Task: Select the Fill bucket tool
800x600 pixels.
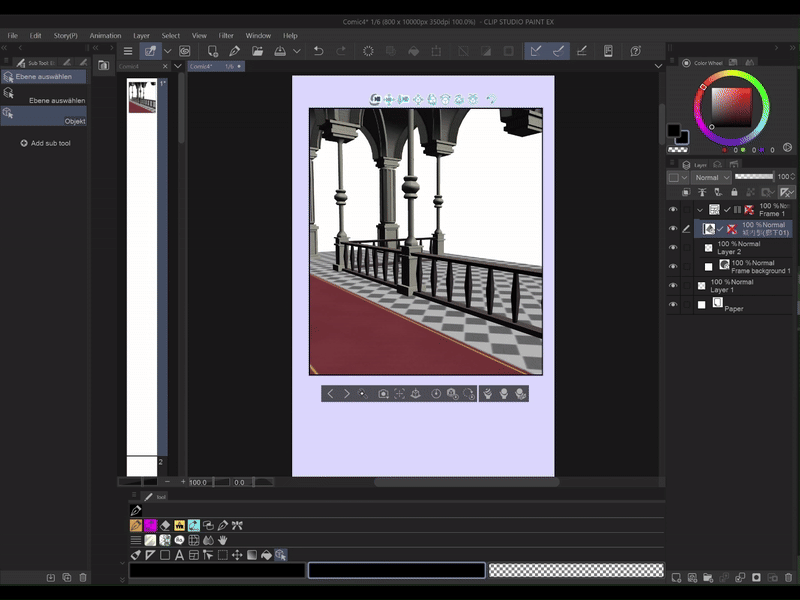Action: 267,554
